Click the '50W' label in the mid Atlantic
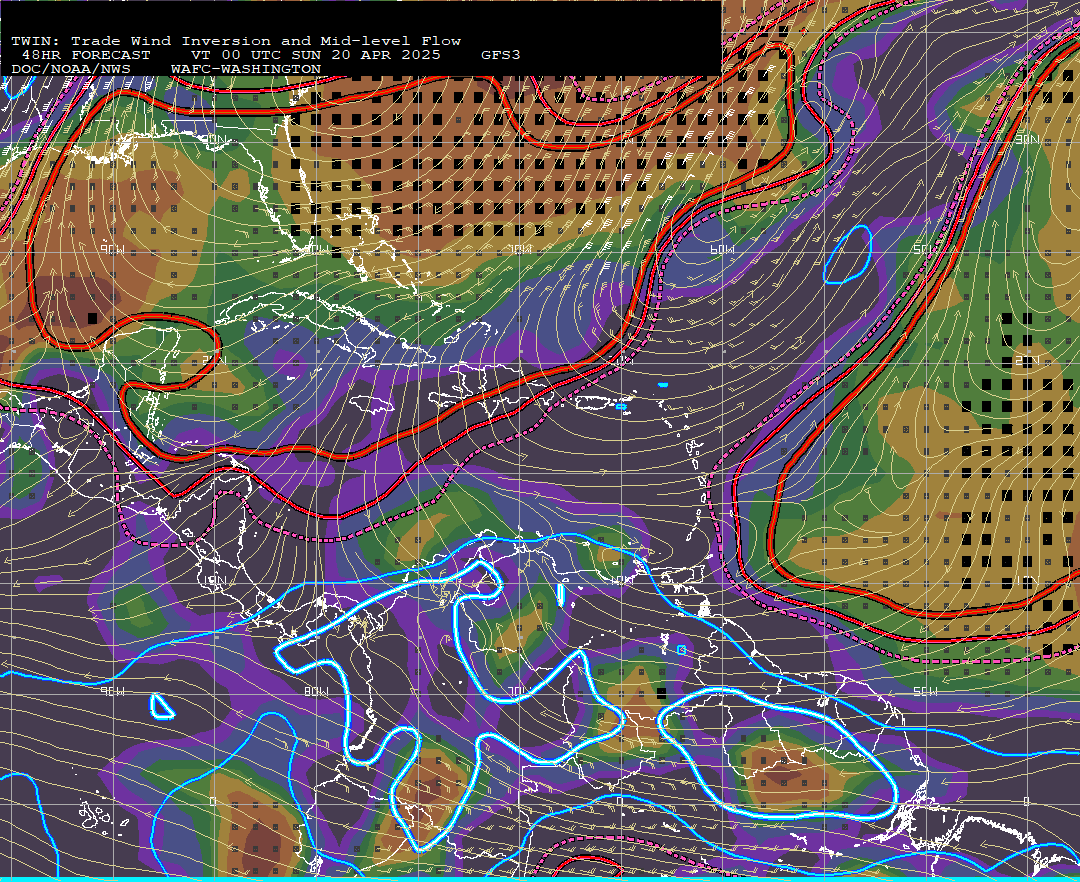The width and height of the screenshot is (1080, 882). tap(924, 249)
